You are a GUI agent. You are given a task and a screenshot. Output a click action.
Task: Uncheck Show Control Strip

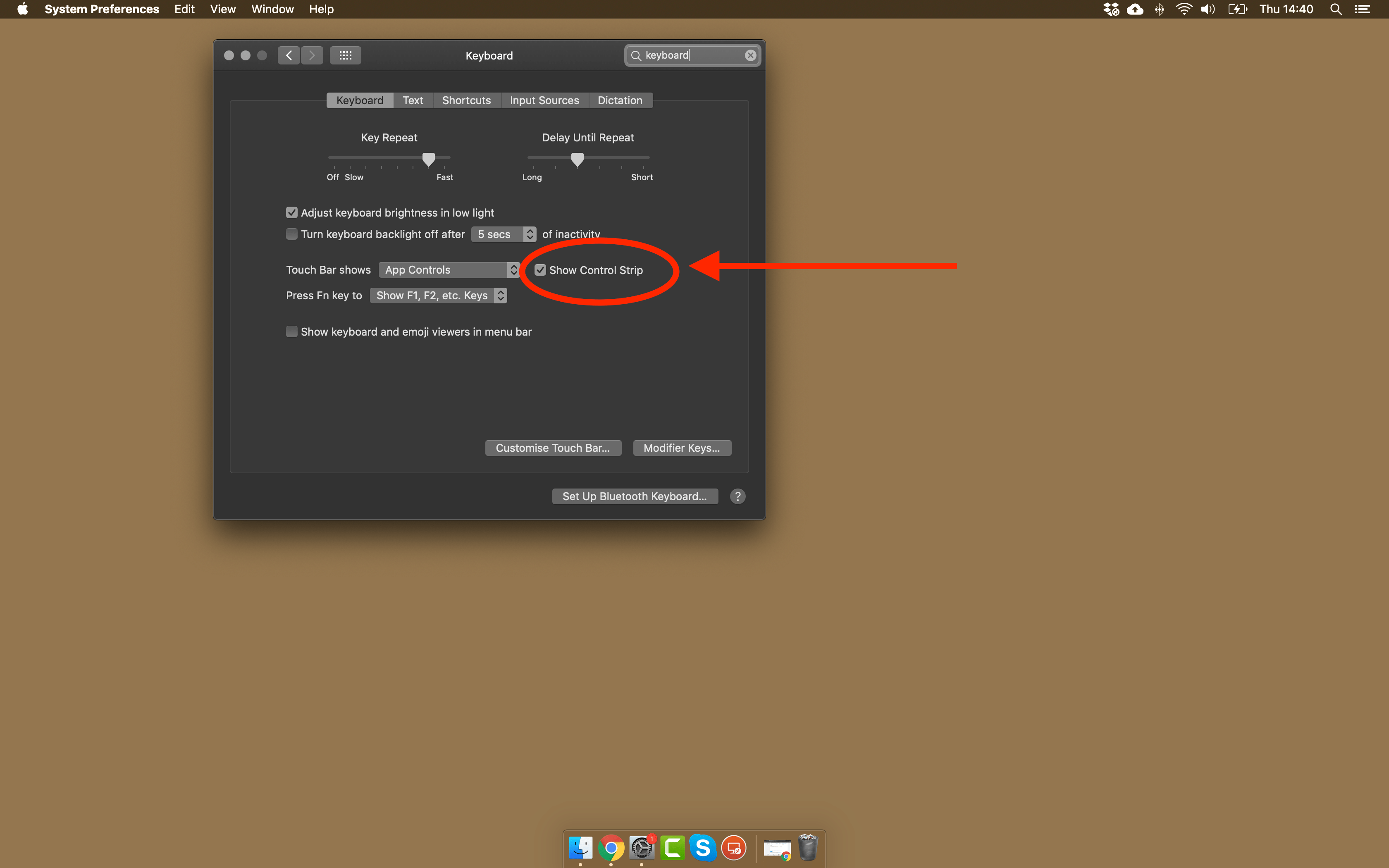(540, 270)
